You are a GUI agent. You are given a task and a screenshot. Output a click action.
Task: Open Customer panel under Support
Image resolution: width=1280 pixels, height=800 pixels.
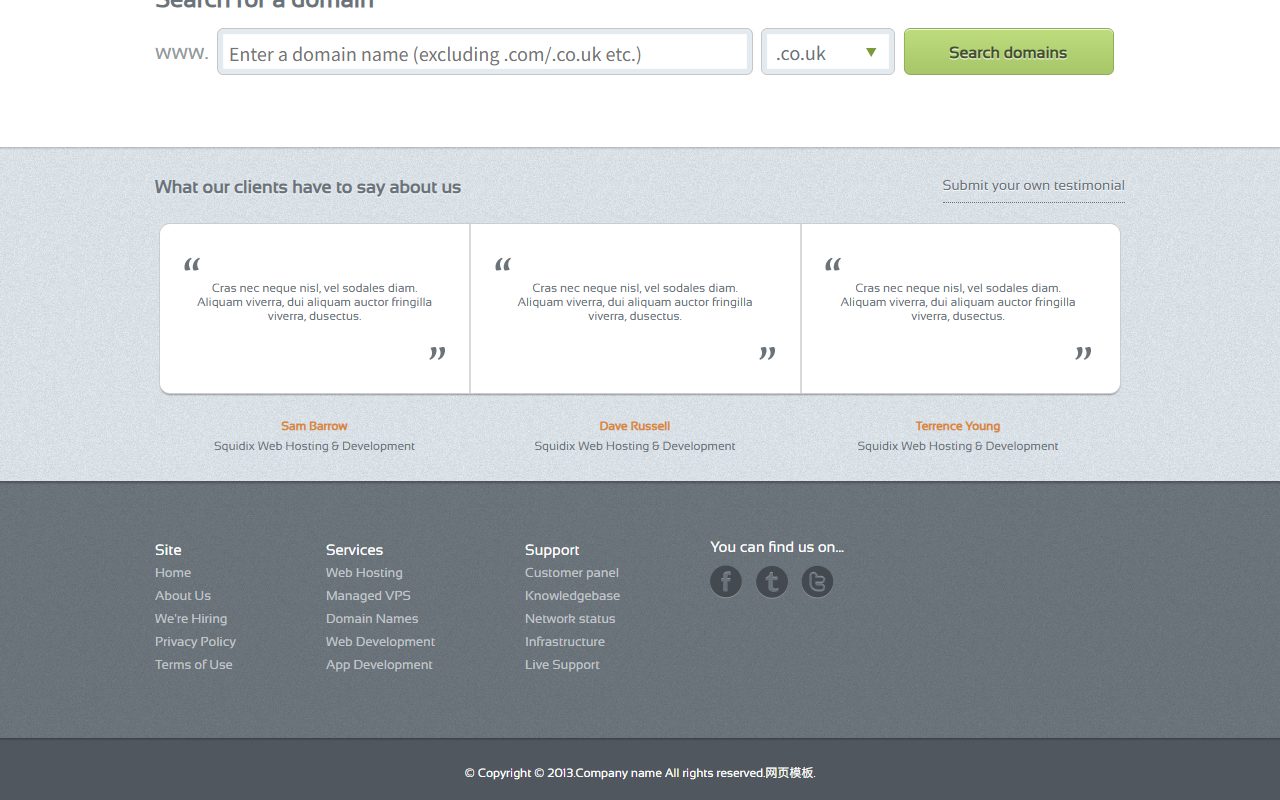[x=572, y=573]
